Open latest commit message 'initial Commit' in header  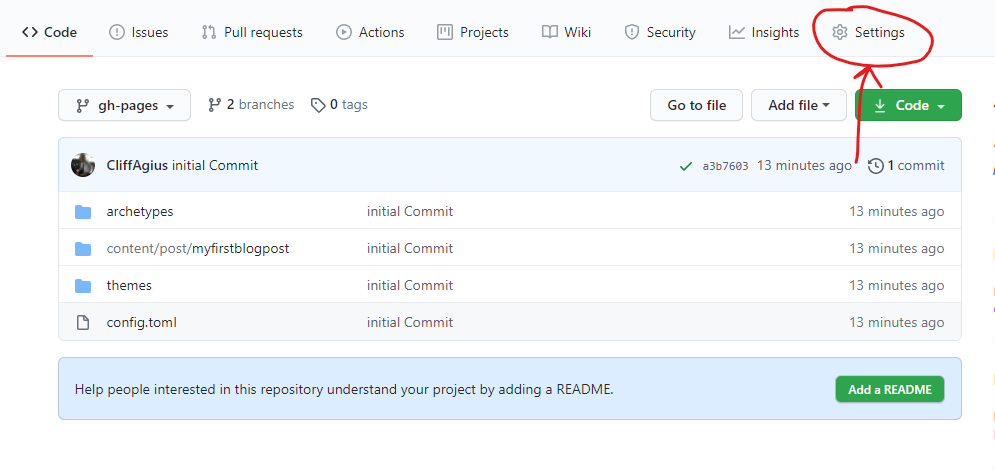[x=215, y=166]
